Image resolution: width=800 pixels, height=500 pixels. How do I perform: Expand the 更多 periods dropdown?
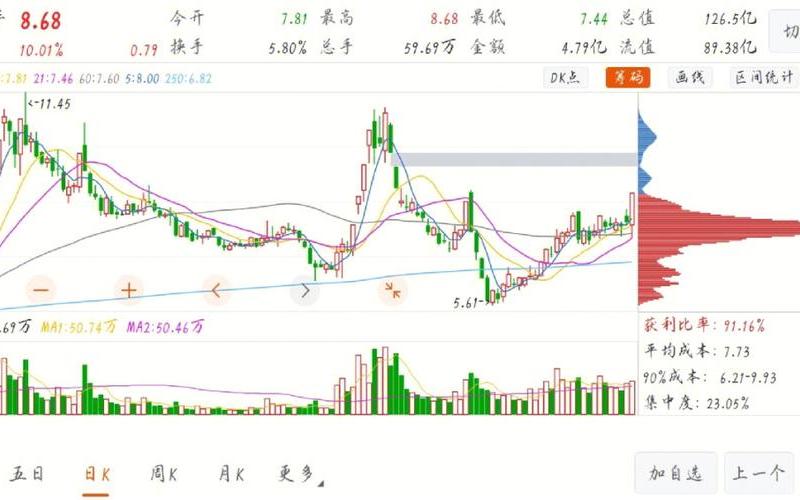click(x=300, y=474)
